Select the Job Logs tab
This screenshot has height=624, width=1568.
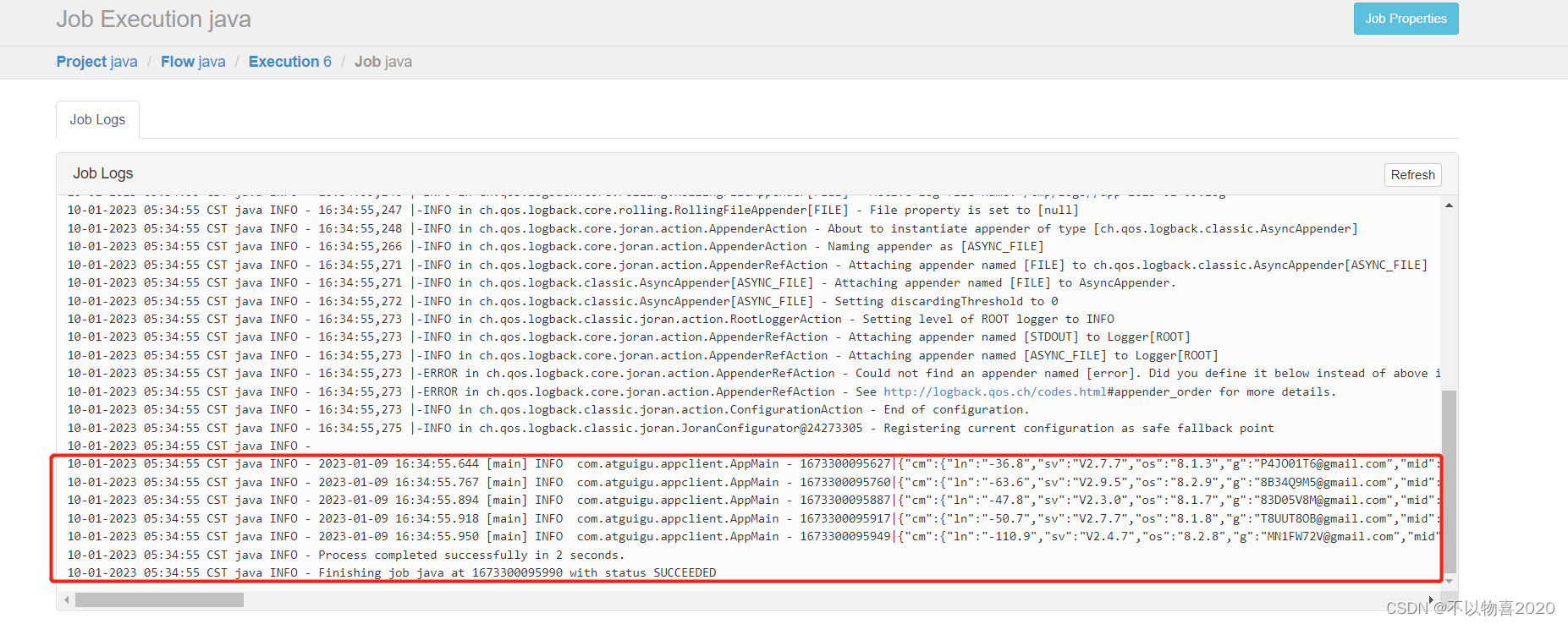pyautogui.click(x=97, y=120)
